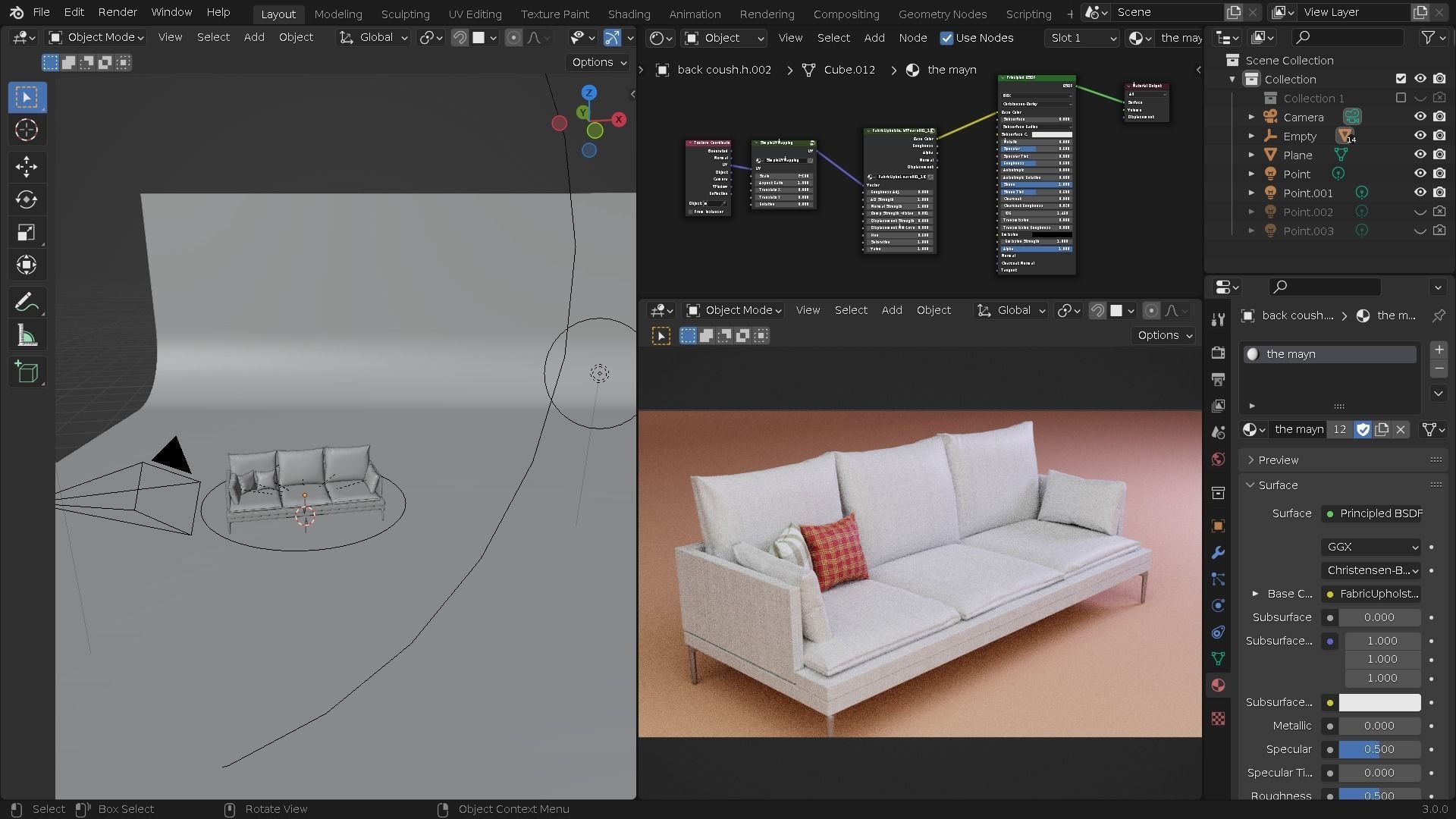Select the Rotate tool

tap(27, 199)
